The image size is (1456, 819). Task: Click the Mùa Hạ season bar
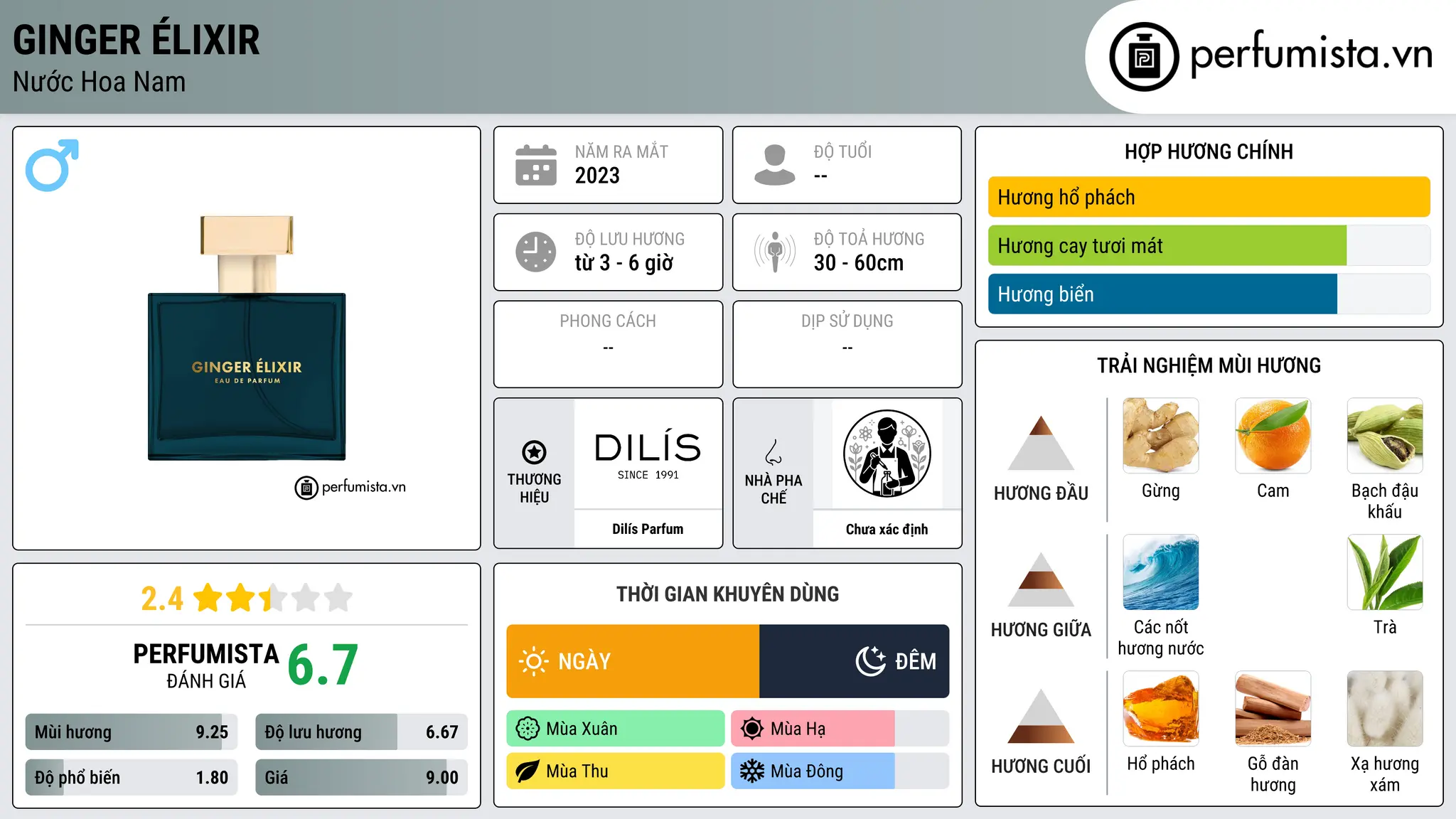click(x=840, y=729)
